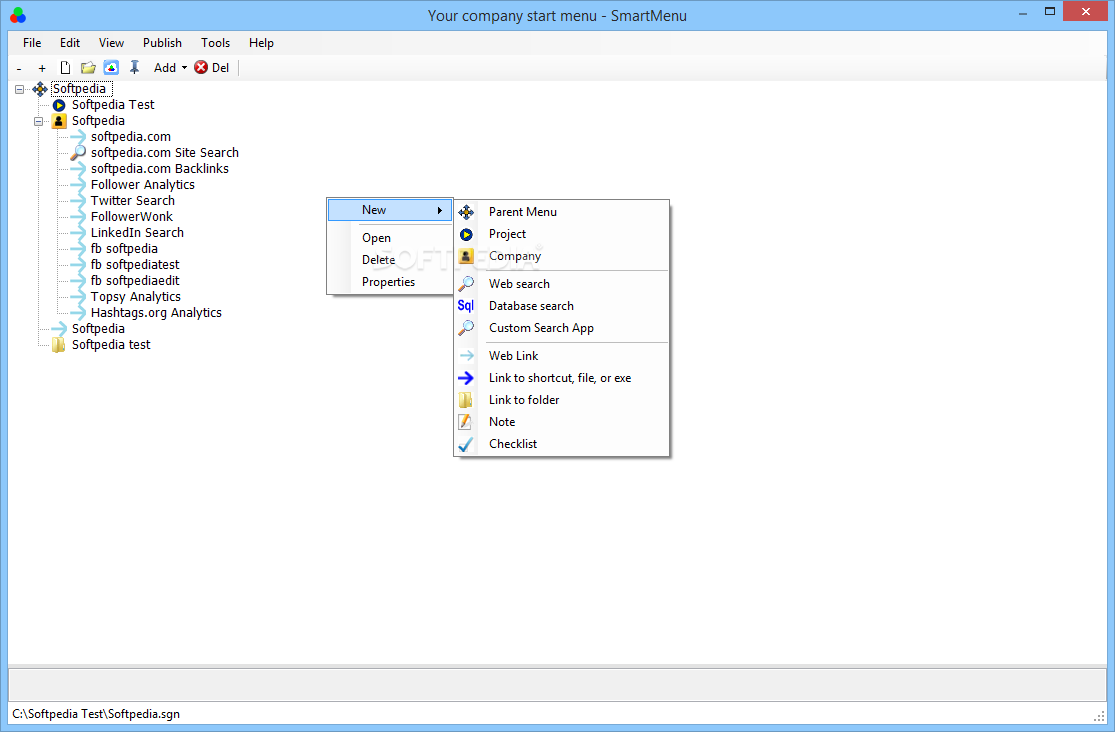Select softpedia.com Backlinks tree item
The image size is (1115, 732).
tap(160, 169)
